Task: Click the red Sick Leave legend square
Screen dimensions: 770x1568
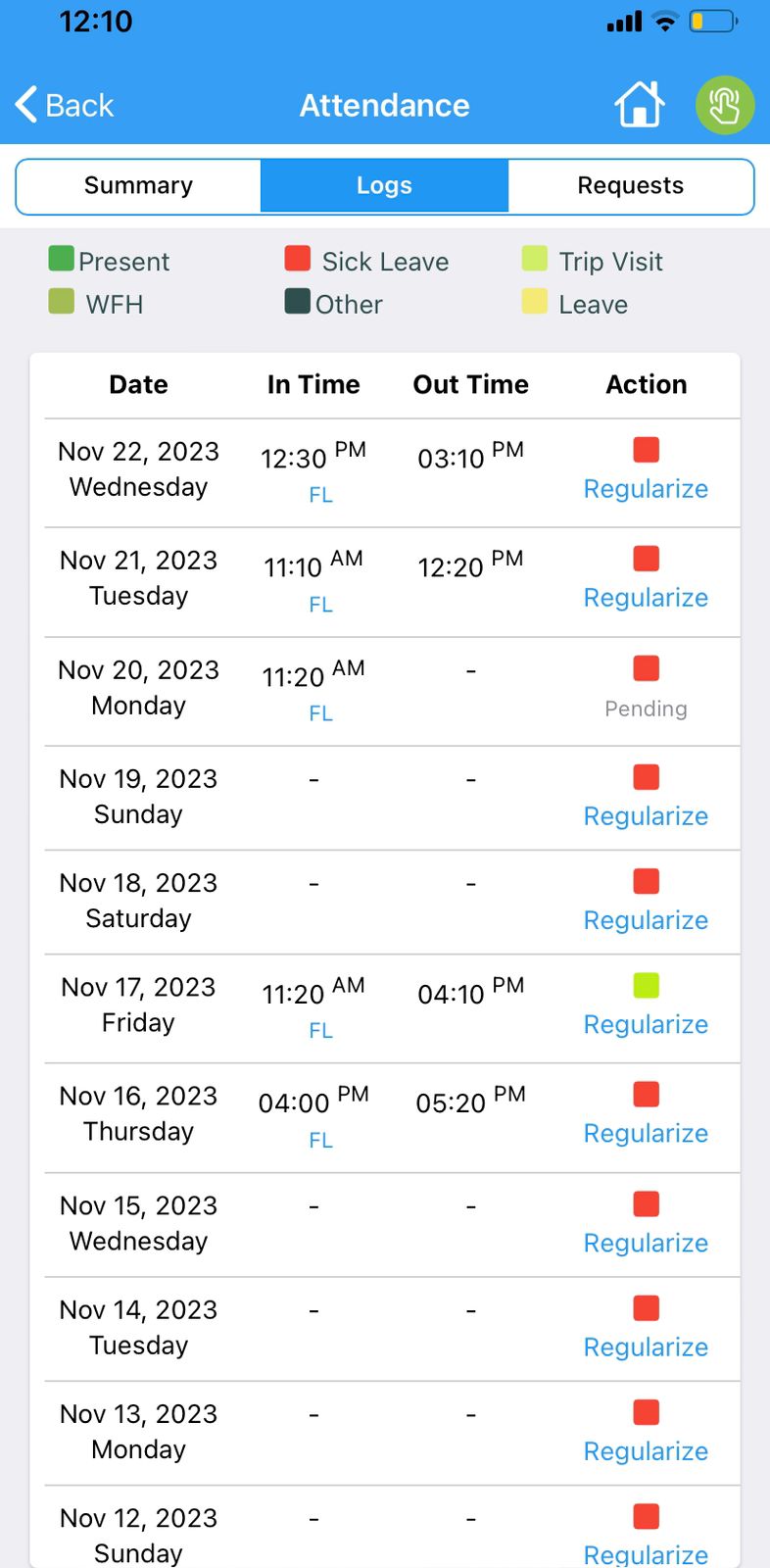Action: [298, 259]
